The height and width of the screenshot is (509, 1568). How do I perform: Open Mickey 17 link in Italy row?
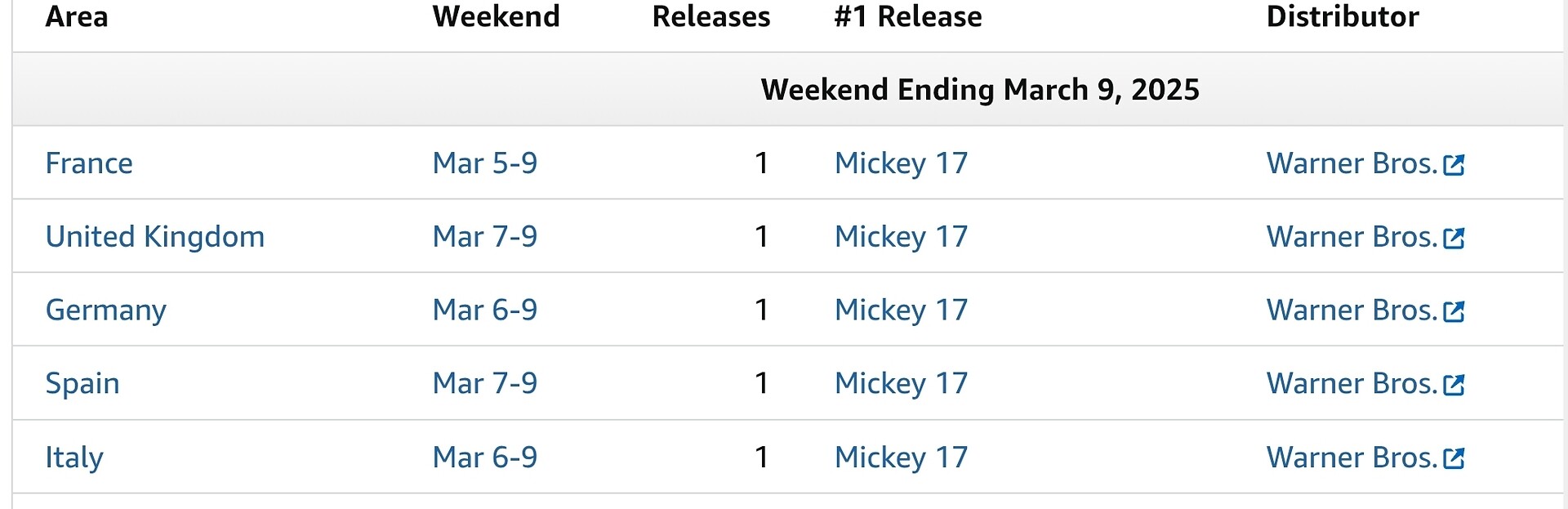pos(901,458)
